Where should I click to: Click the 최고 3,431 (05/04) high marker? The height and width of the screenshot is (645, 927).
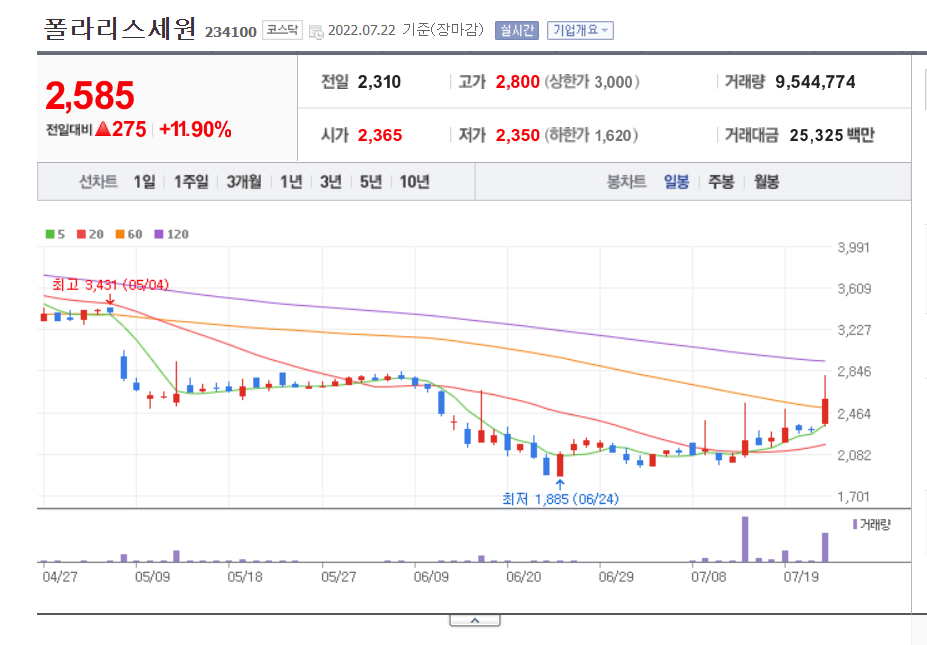point(111,285)
